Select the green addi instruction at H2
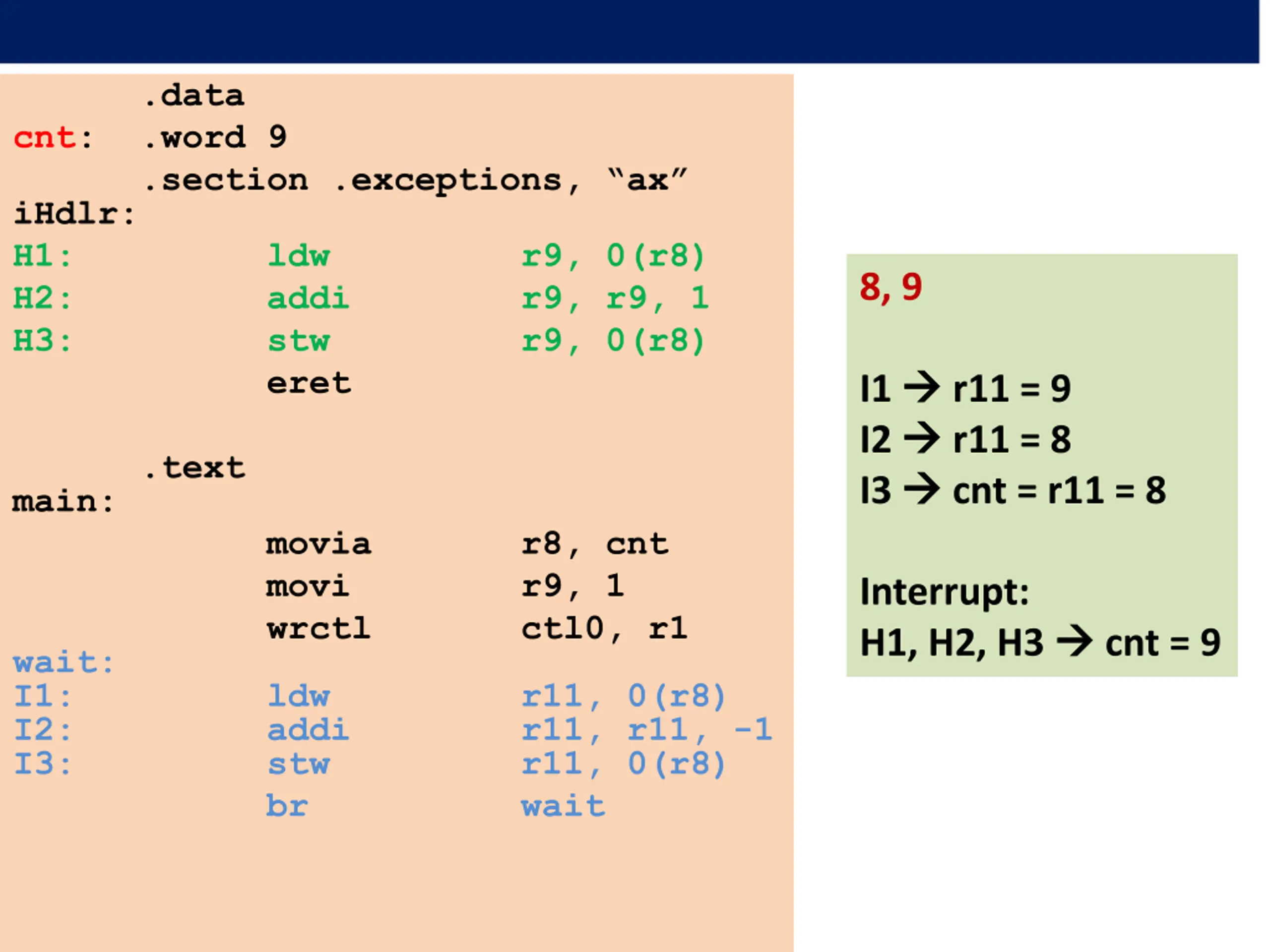This screenshot has width=1270, height=952. click(308, 298)
